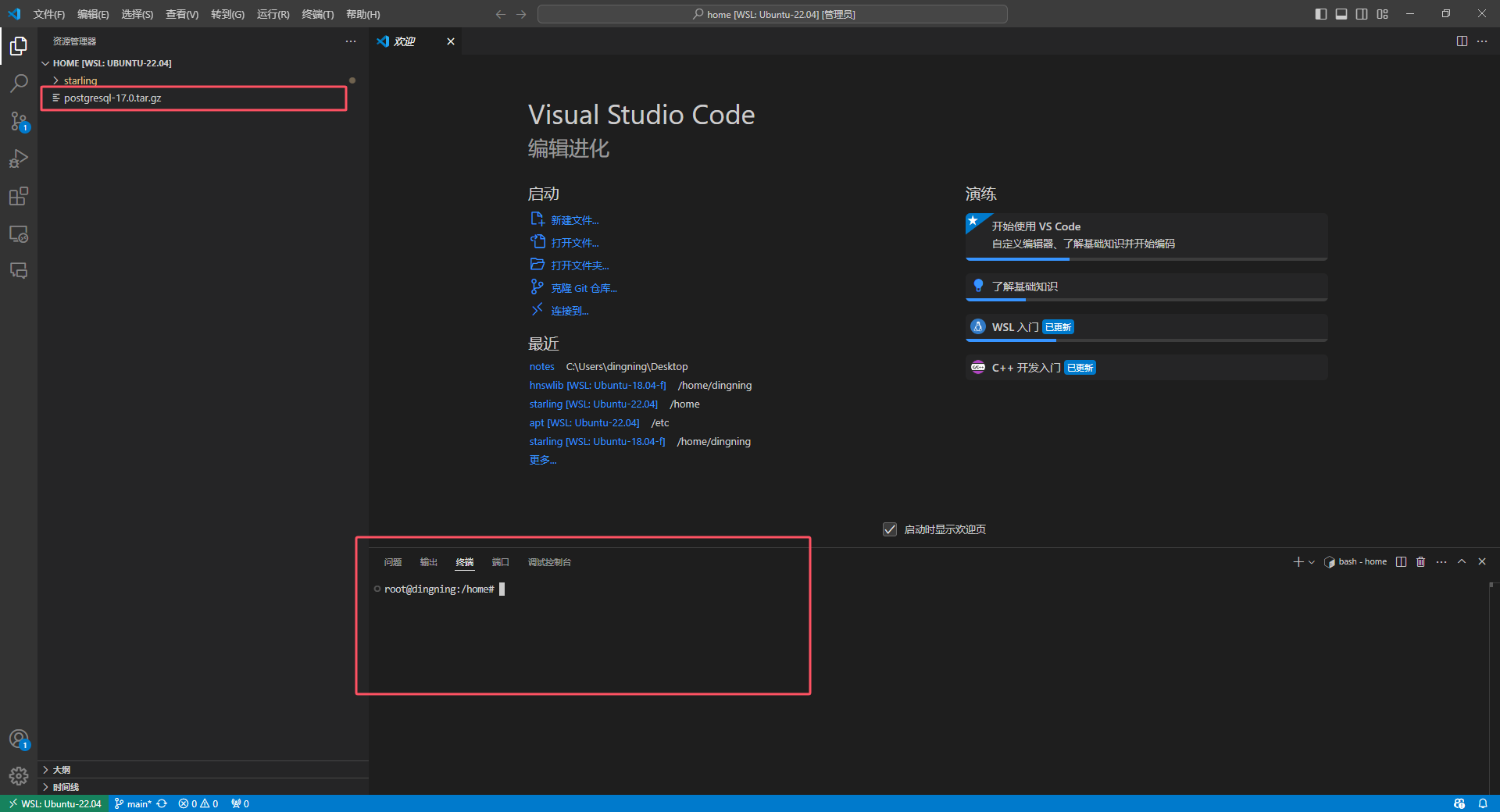Image resolution: width=1500 pixels, height=812 pixels.
Task: Click the command center search box
Action: [x=773, y=14]
